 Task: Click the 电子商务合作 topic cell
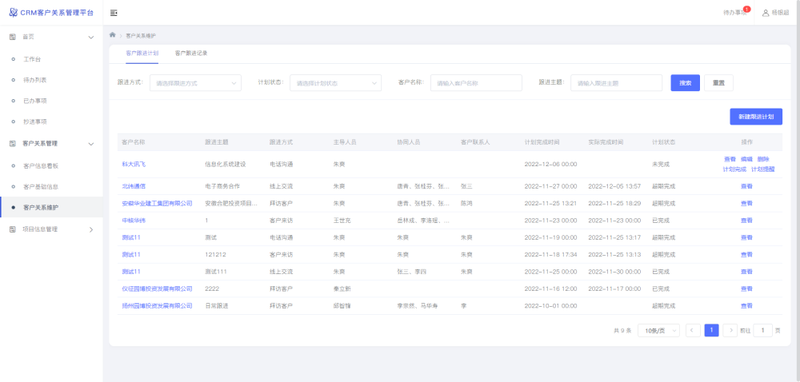coord(222,186)
